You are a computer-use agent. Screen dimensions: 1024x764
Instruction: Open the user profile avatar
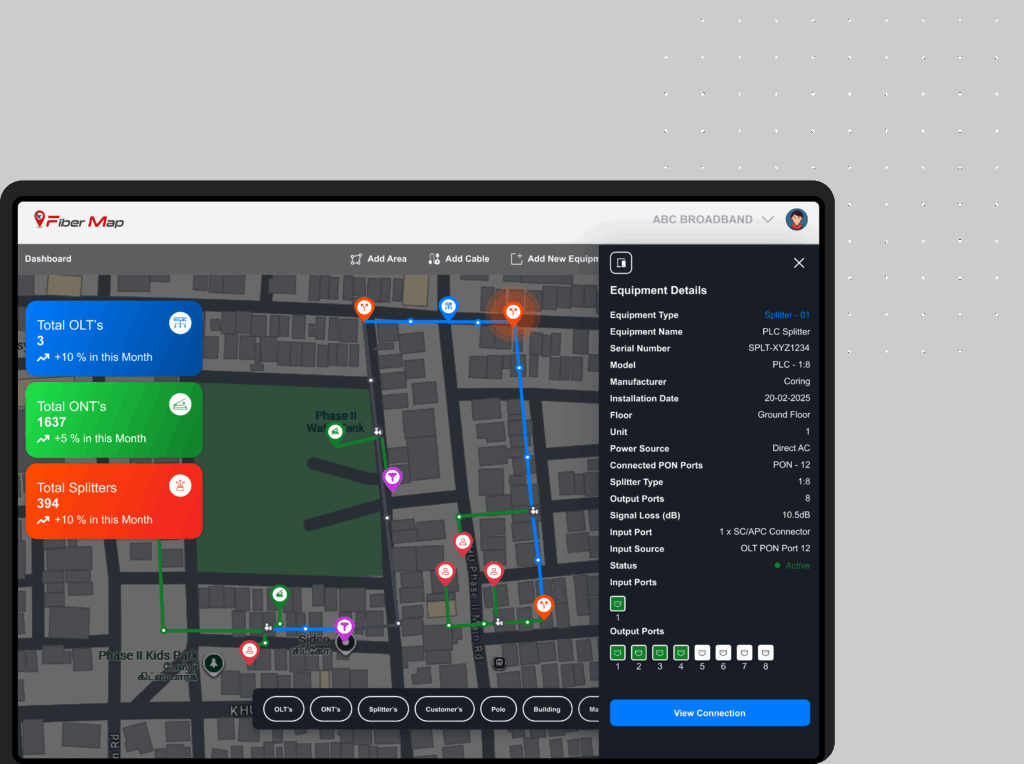point(796,220)
